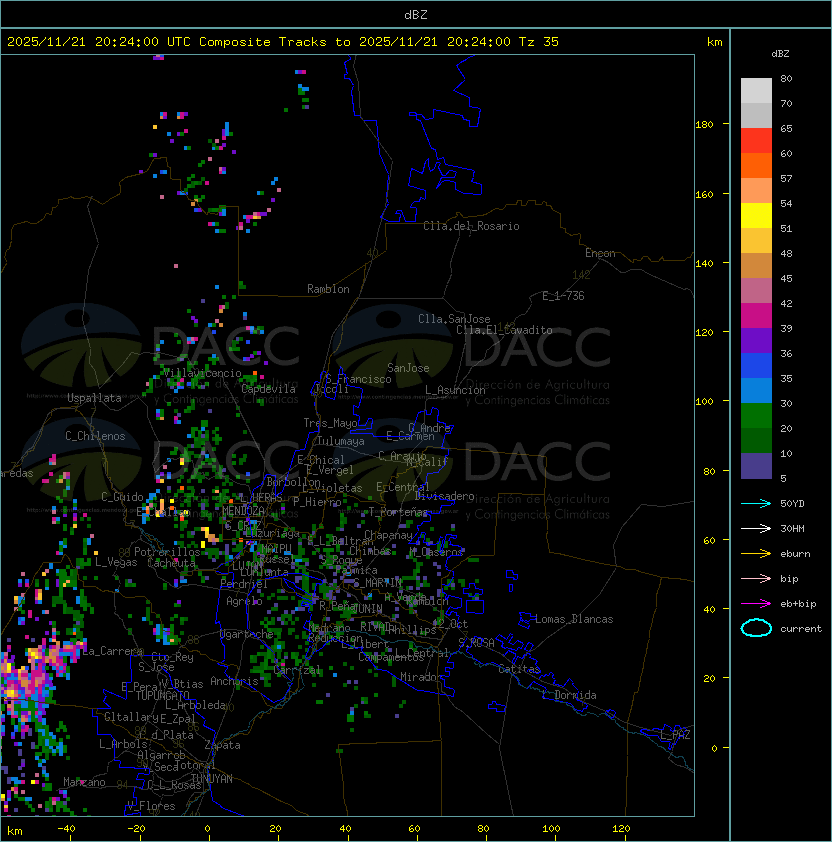This screenshot has height=842, width=832.
Task: Click the 'E_1-736' map label
Action: pos(563,296)
